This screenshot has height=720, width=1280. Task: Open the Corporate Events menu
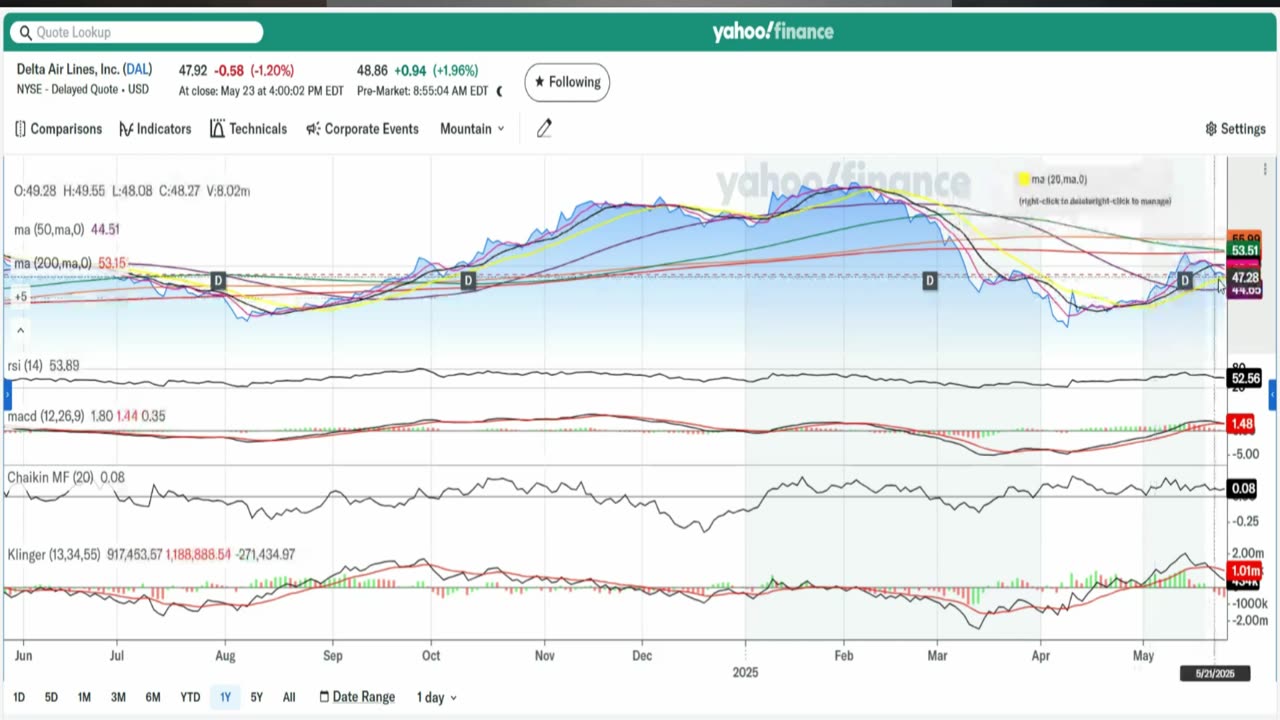(x=362, y=129)
